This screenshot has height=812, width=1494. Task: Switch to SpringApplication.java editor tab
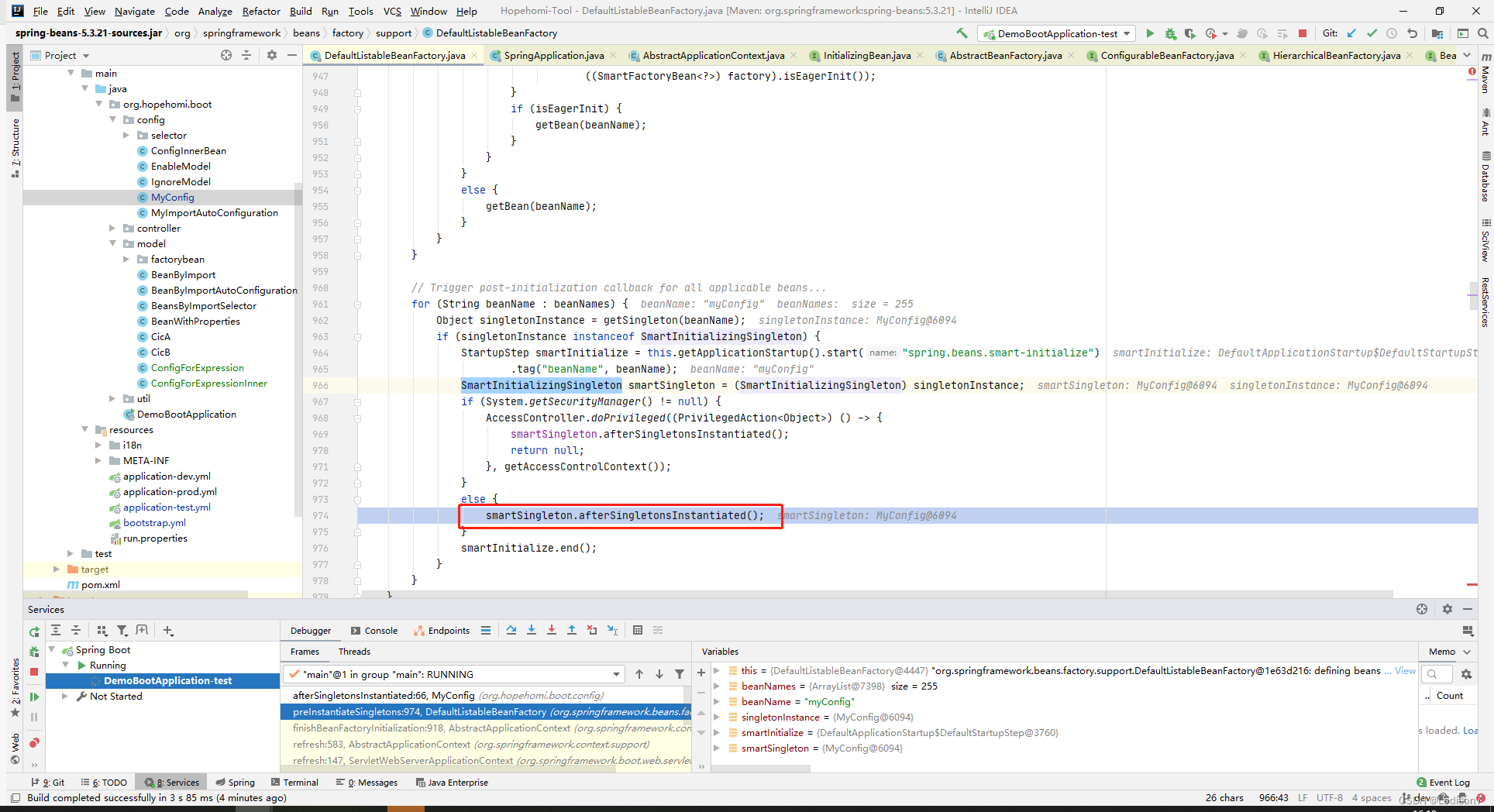coord(553,55)
